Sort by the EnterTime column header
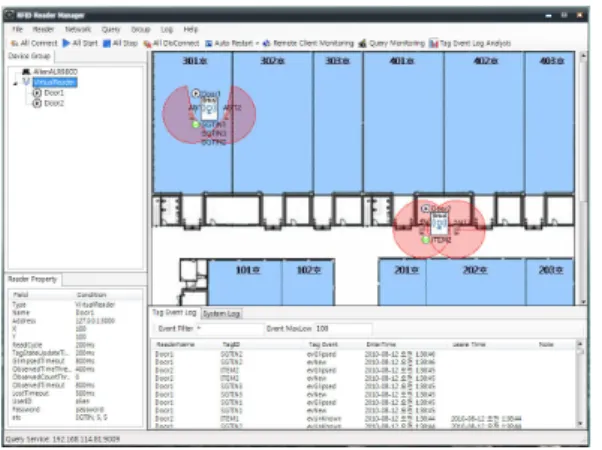This screenshot has width=602, height=450. coord(380,344)
